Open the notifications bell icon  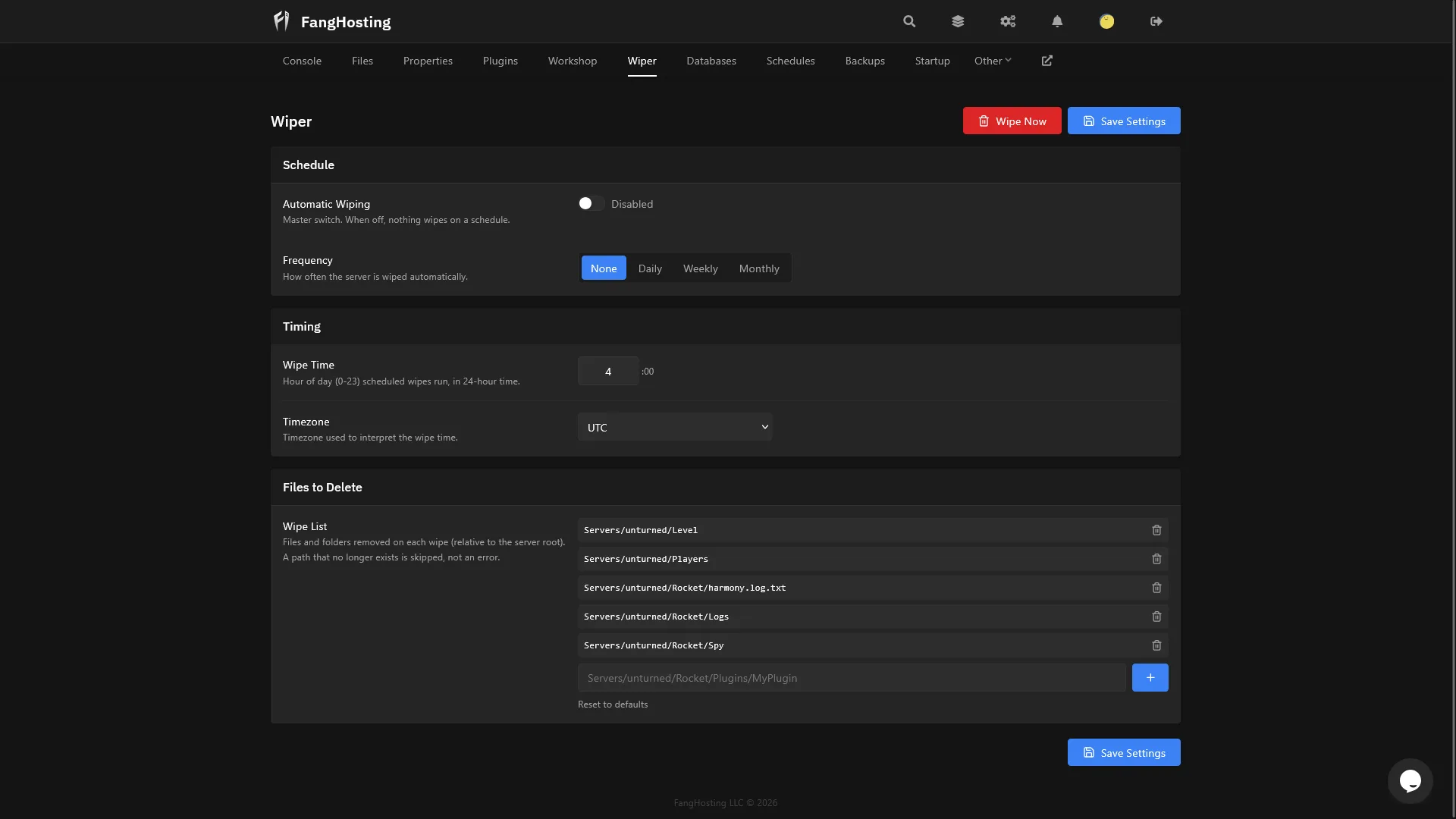point(1057,21)
